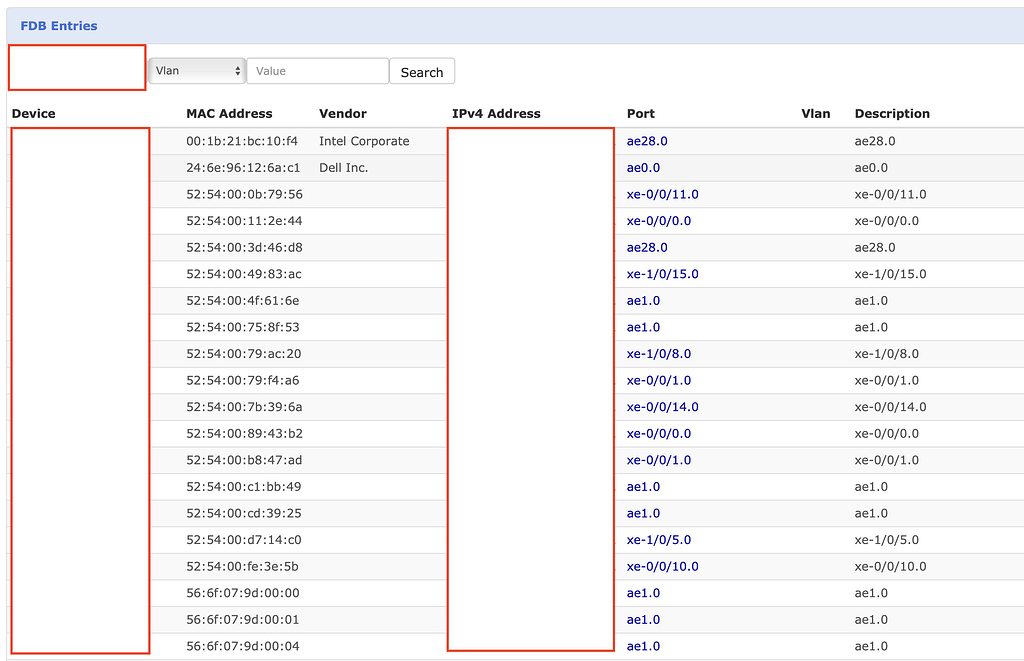Click the Description column header

coord(891,113)
